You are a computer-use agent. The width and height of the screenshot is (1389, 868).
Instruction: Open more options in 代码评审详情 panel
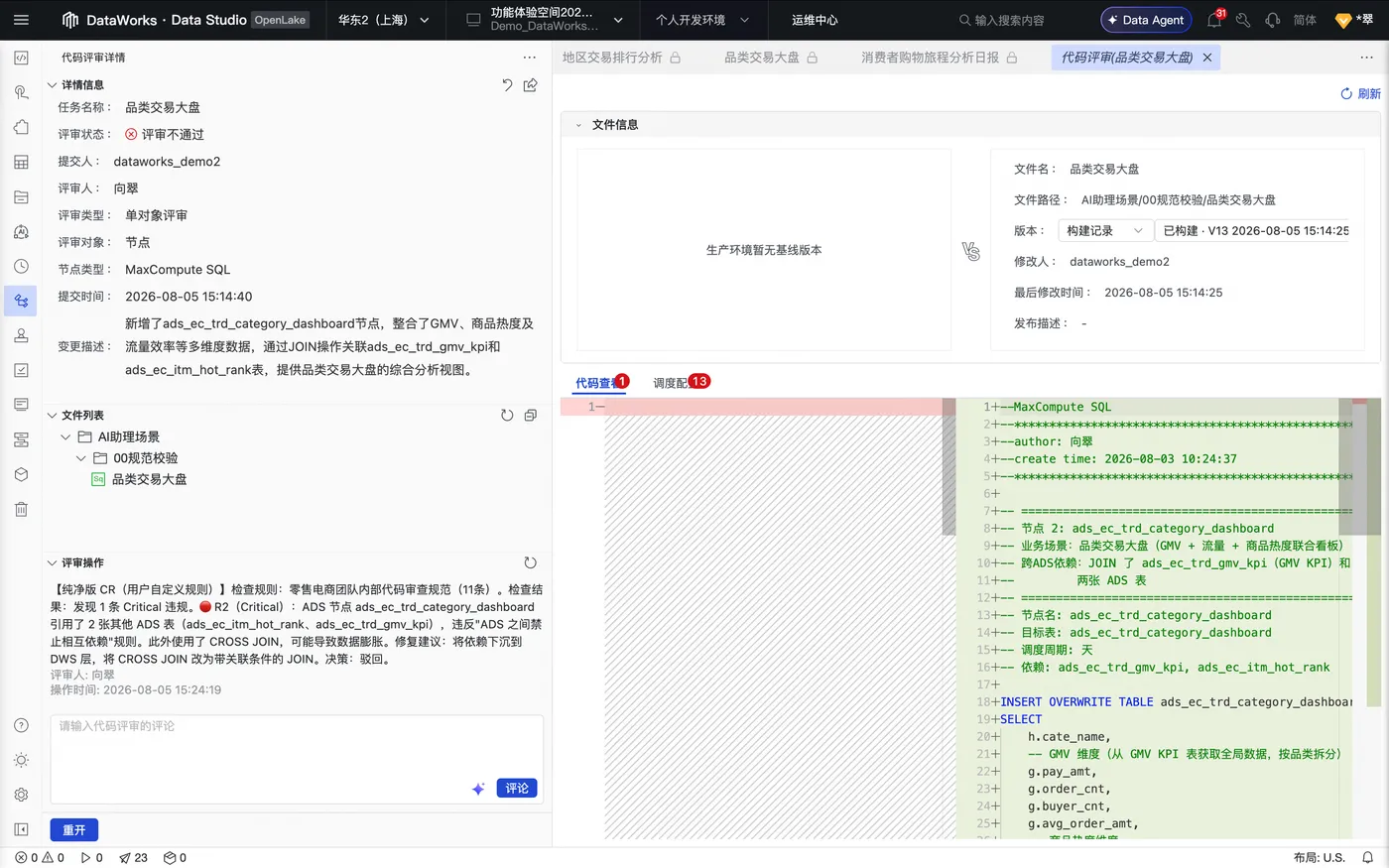(x=530, y=58)
